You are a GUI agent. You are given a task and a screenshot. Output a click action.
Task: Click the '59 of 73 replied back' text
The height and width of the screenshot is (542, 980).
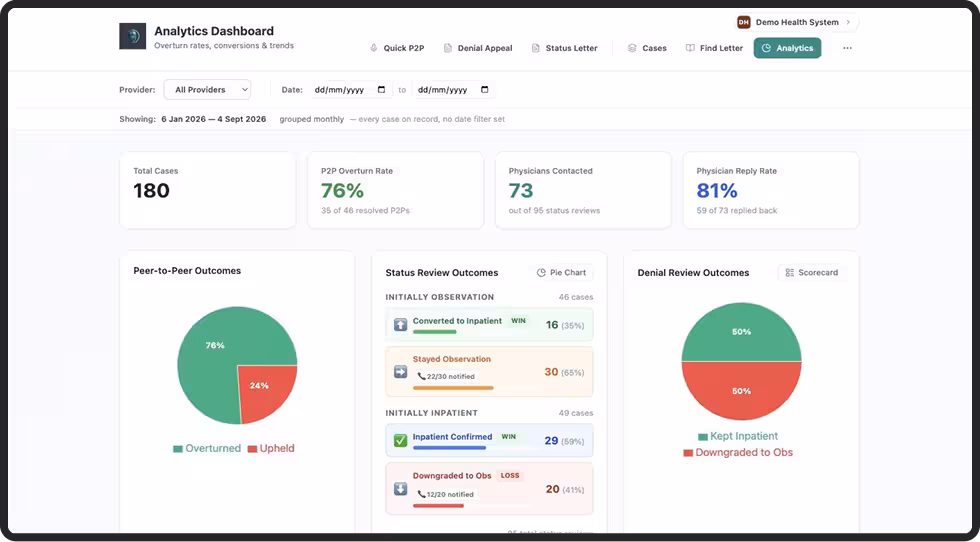click(737, 211)
